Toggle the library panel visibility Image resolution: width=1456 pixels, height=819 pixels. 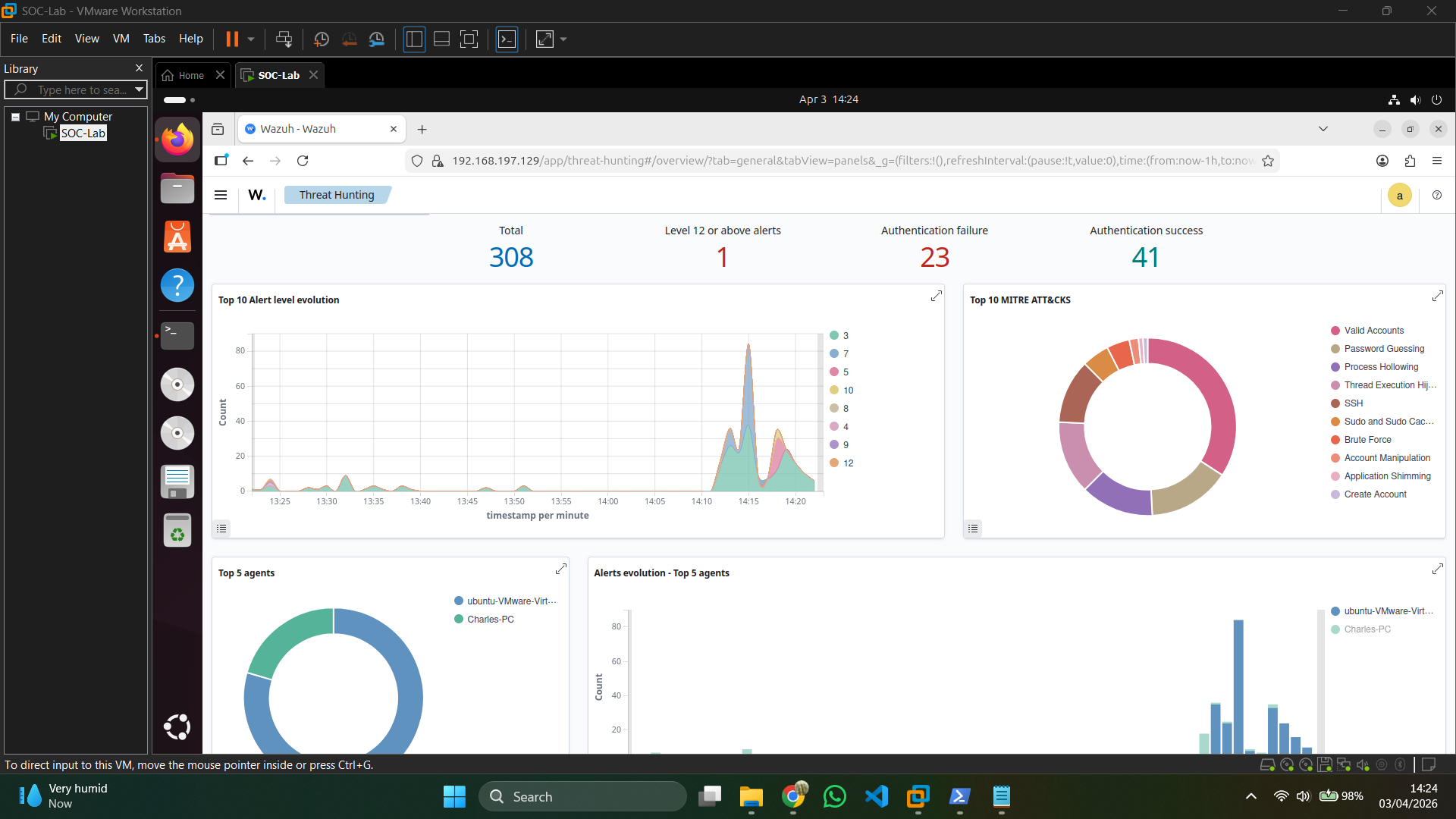click(414, 39)
